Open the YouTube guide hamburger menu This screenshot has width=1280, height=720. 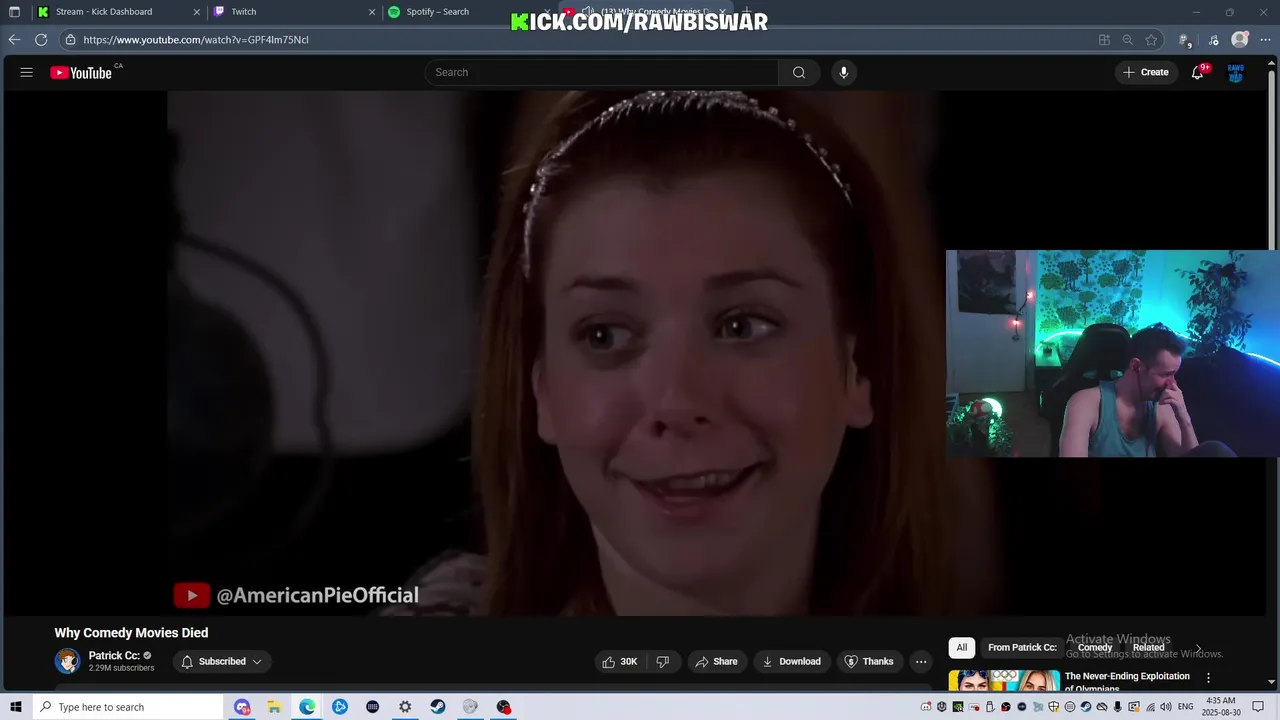point(27,72)
